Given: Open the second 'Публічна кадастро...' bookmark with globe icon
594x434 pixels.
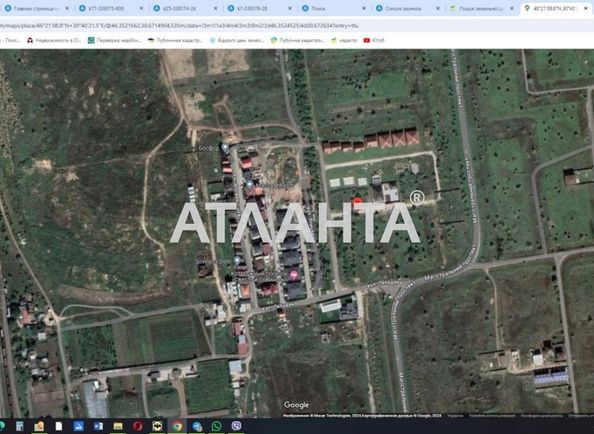Looking at the screenshot, I should (x=298, y=40).
